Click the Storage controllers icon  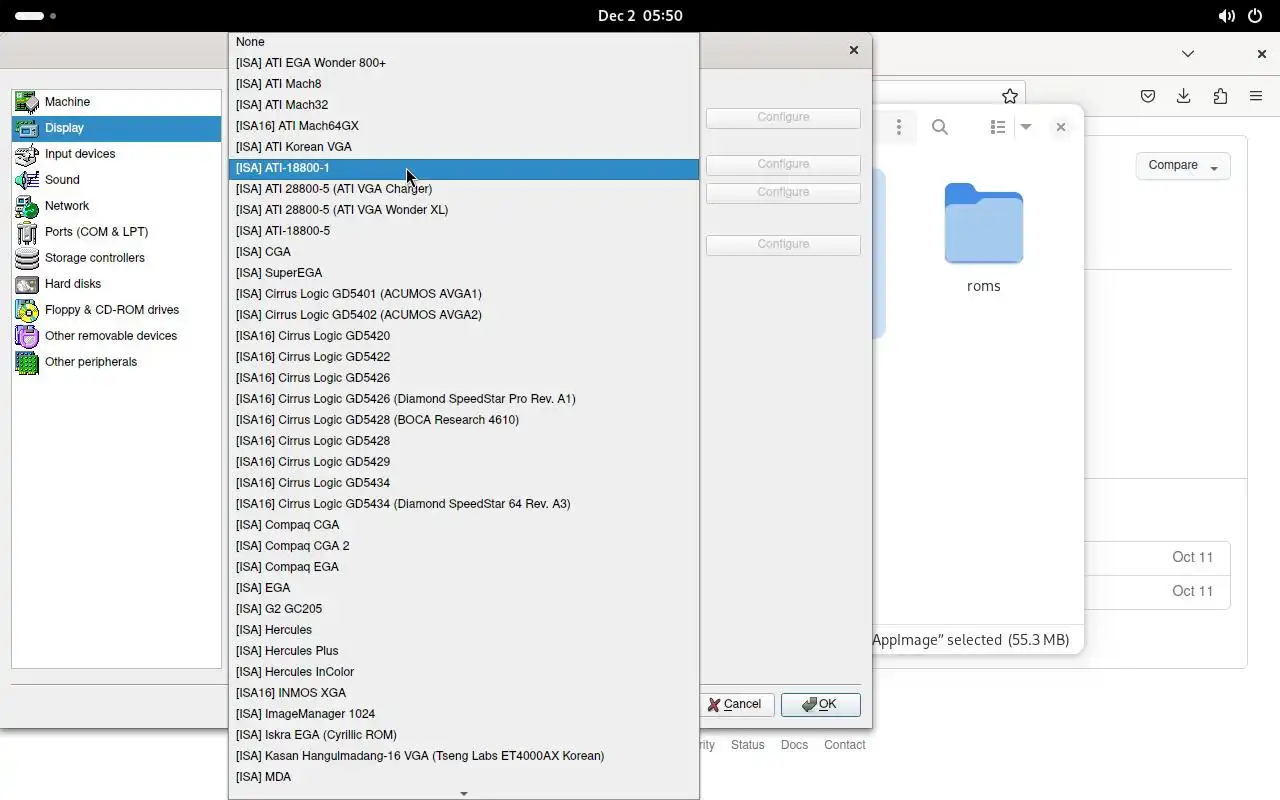[x=27, y=258]
